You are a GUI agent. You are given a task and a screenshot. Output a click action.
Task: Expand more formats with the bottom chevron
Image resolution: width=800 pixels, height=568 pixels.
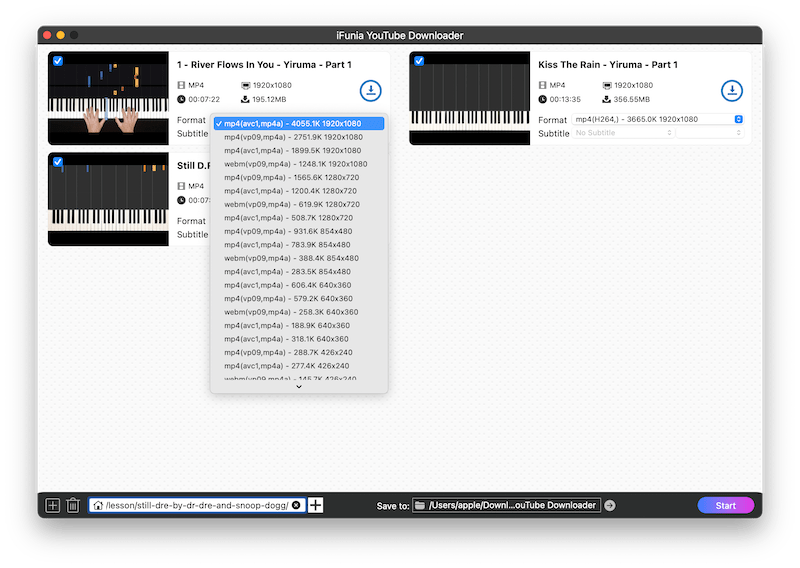pyautogui.click(x=298, y=387)
